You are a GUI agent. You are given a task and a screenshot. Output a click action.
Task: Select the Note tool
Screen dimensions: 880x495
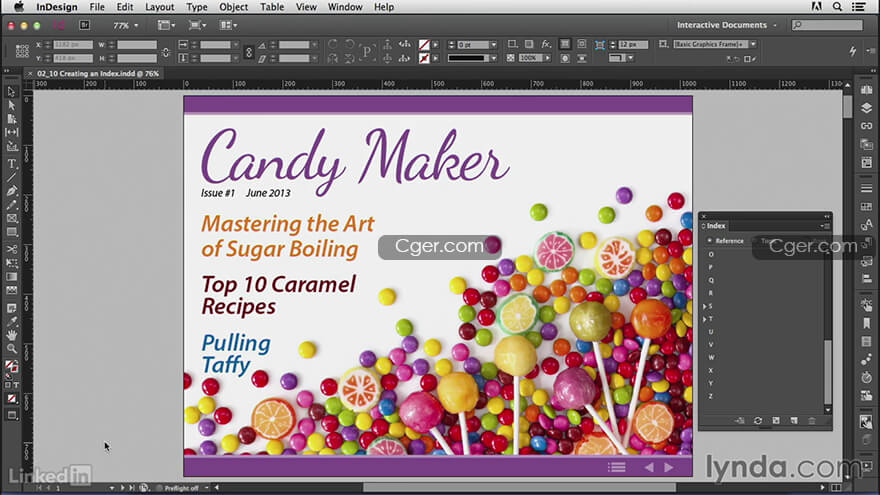click(x=11, y=308)
